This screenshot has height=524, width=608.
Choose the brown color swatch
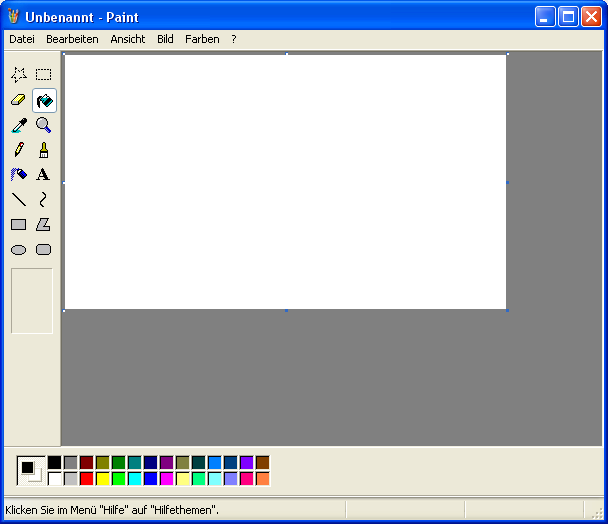(263, 462)
